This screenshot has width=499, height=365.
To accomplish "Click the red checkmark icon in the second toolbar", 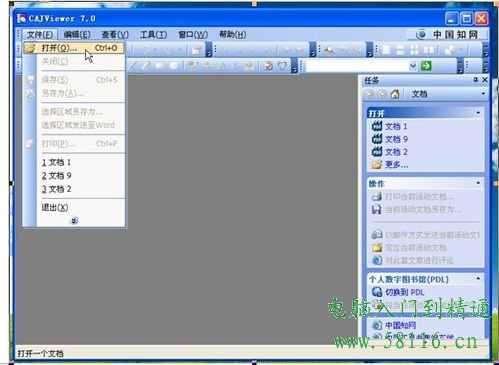I will [268, 66].
